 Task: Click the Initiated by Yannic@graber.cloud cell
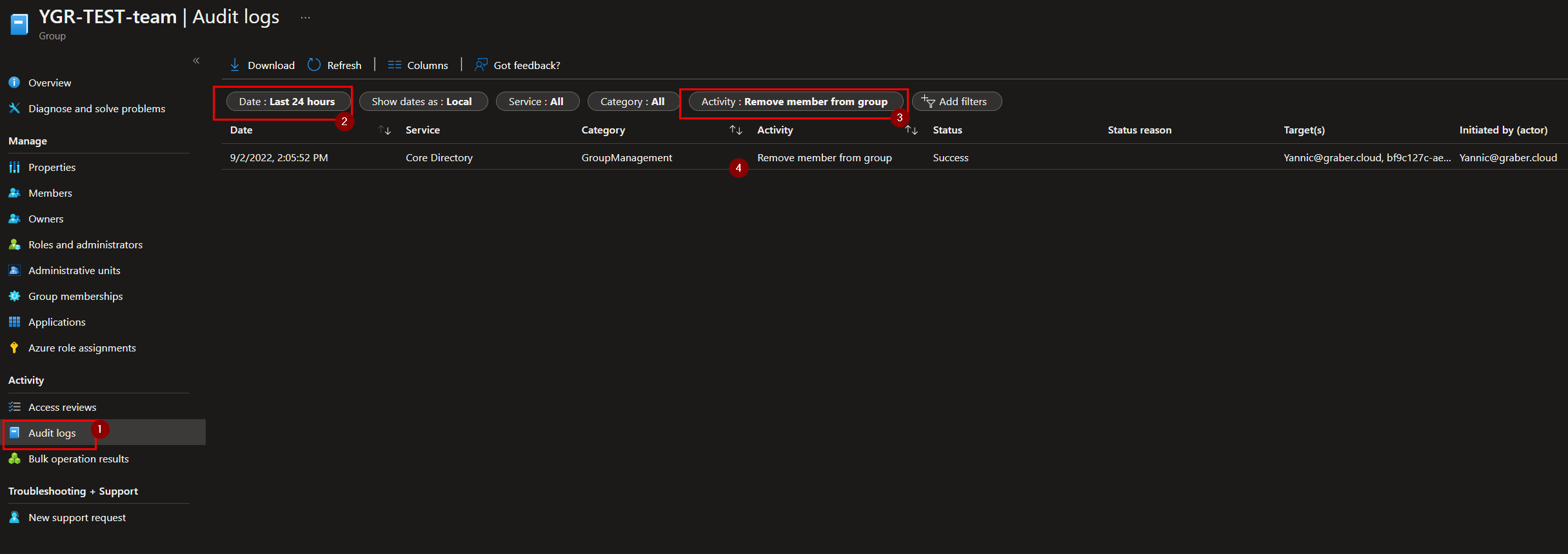1508,157
